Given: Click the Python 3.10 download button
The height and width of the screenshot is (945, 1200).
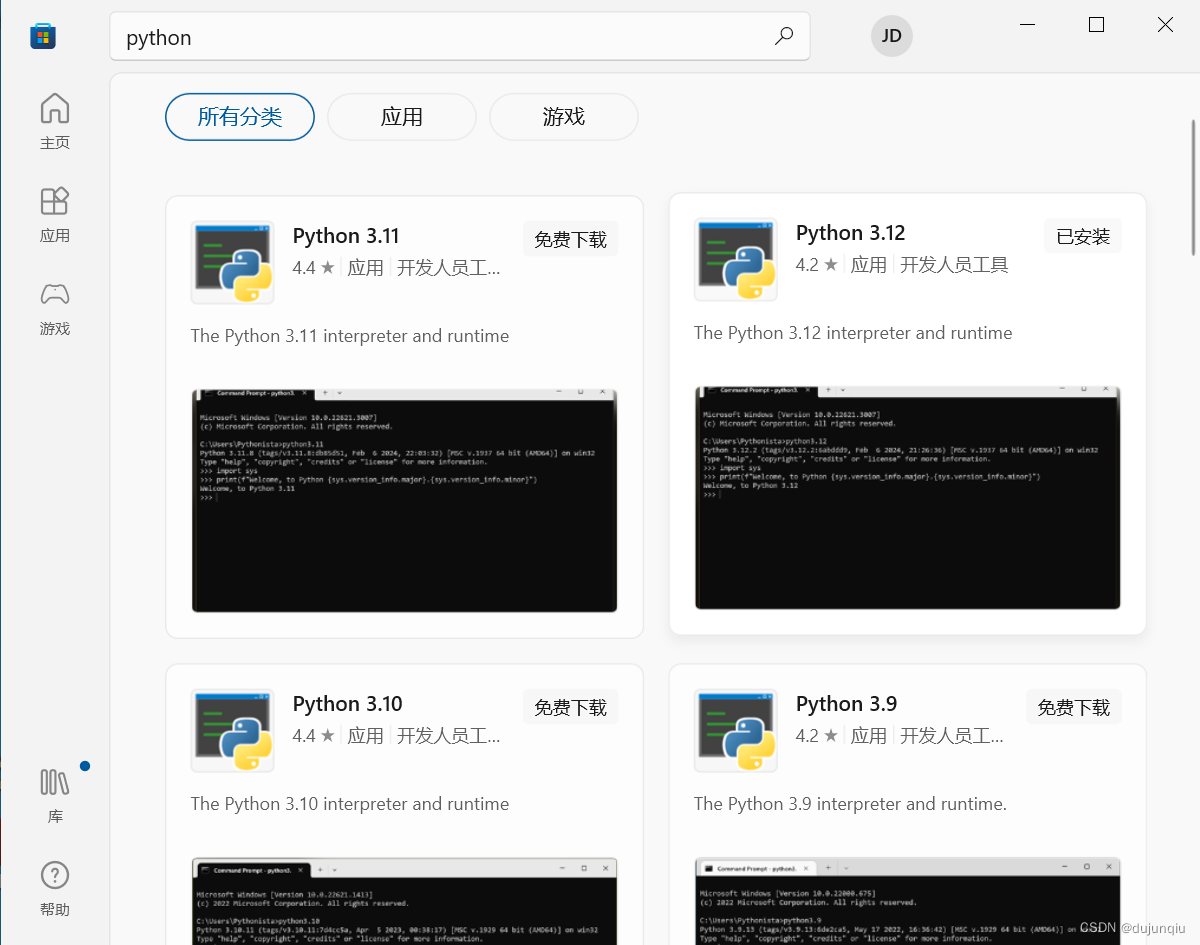Looking at the screenshot, I should pyautogui.click(x=570, y=706).
